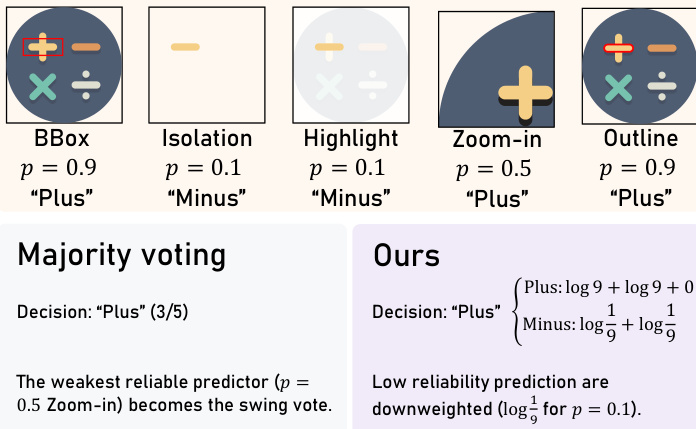Click the divide icon in Outline image

[661, 87]
